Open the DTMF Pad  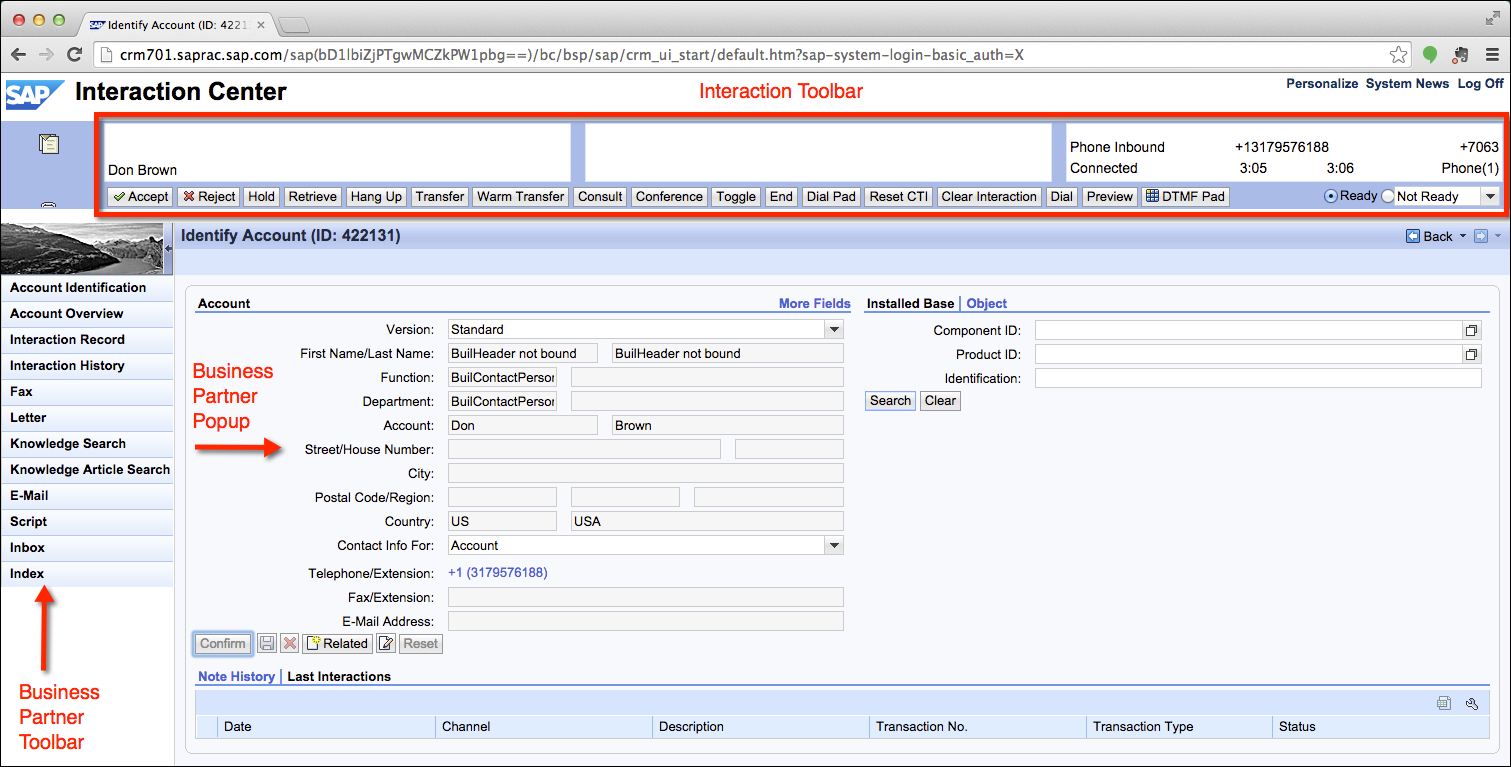1186,197
